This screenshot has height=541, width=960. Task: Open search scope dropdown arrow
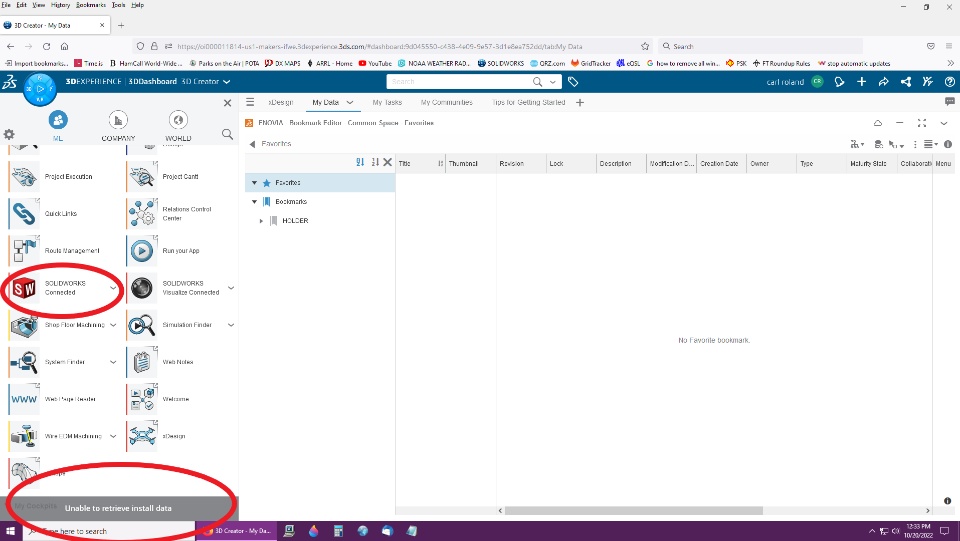[x=553, y=81]
